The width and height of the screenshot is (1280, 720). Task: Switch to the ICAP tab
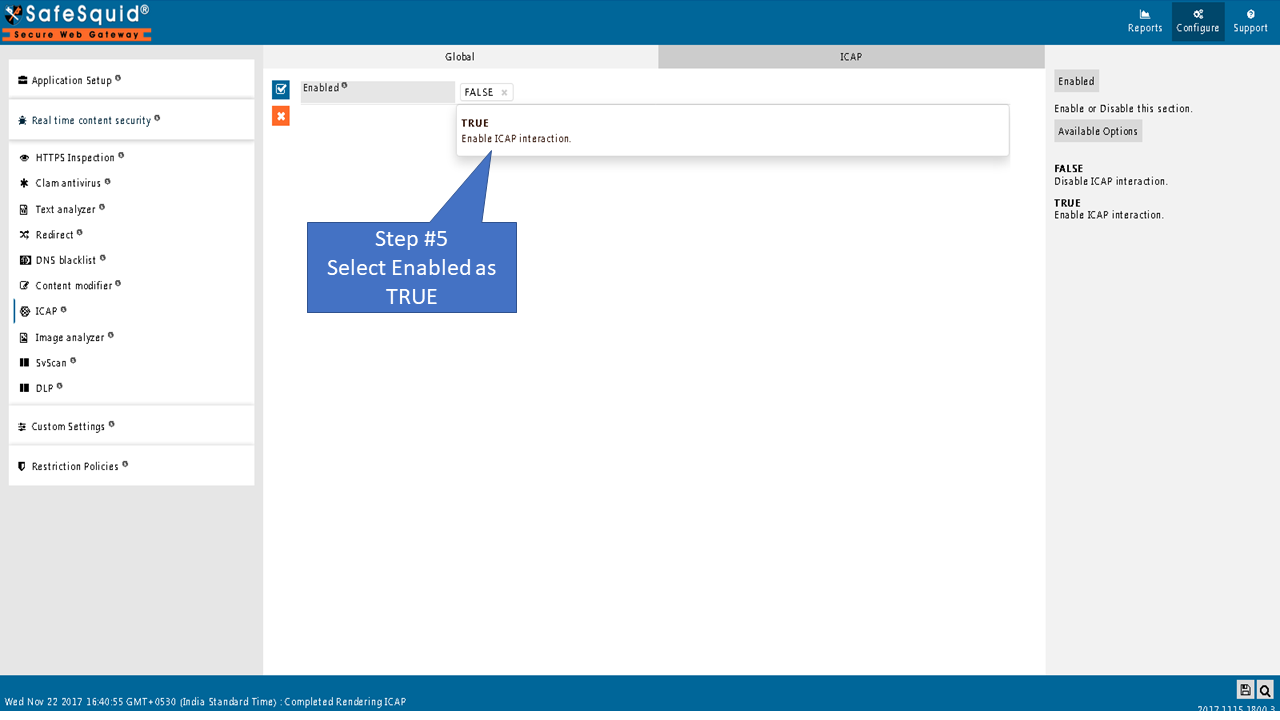pos(850,57)
